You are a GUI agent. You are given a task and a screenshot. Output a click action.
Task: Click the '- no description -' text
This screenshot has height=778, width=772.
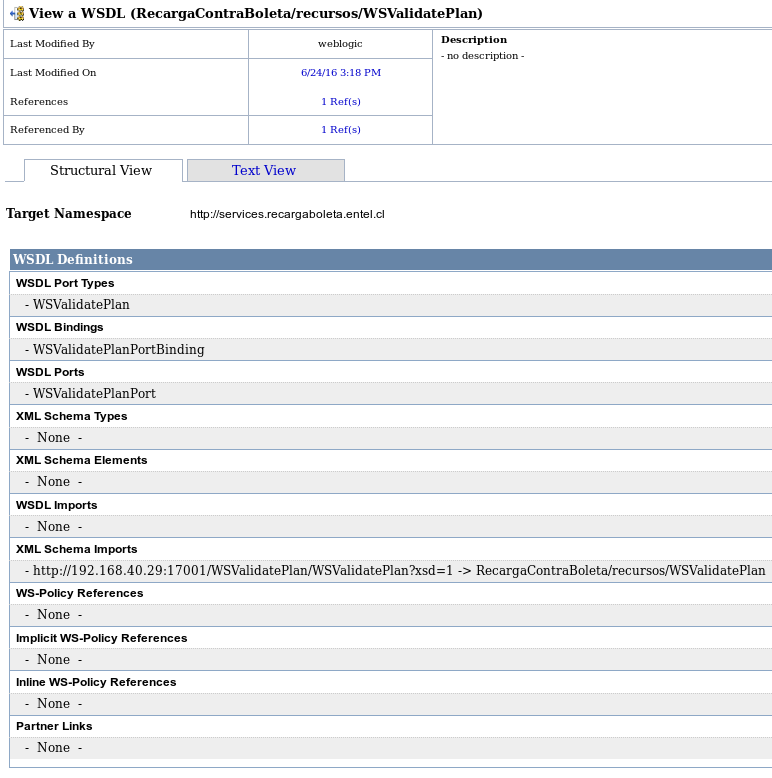(x=483, y=56)
